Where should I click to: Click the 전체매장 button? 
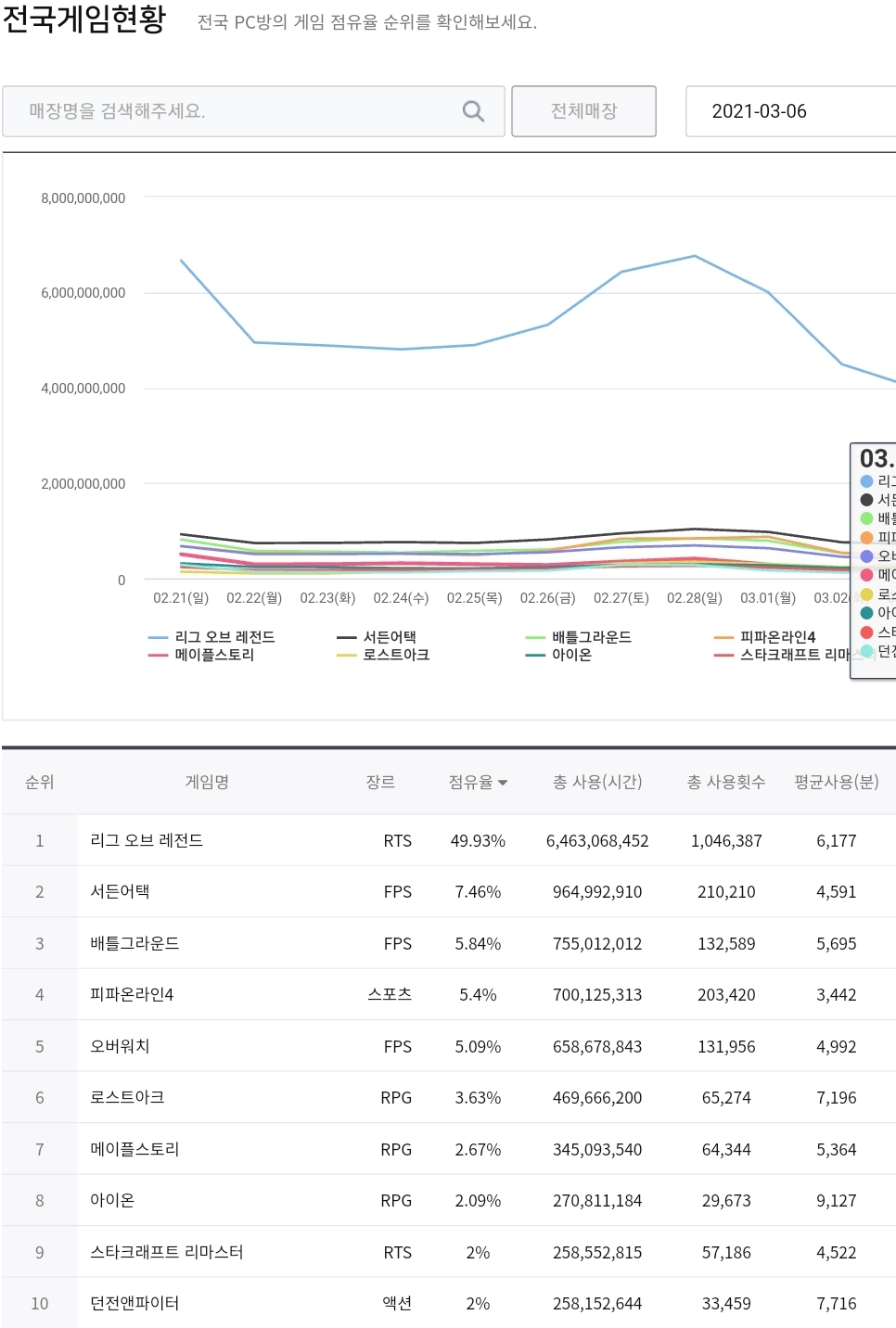tap(583, 111)
